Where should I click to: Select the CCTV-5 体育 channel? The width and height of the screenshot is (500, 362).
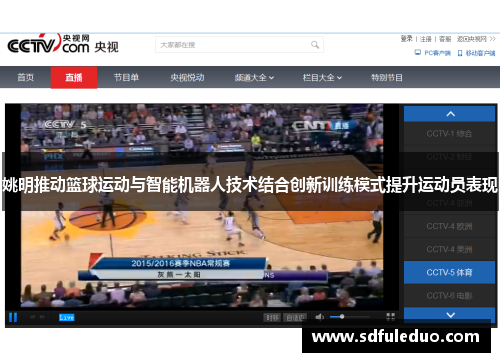coord(449,273)
